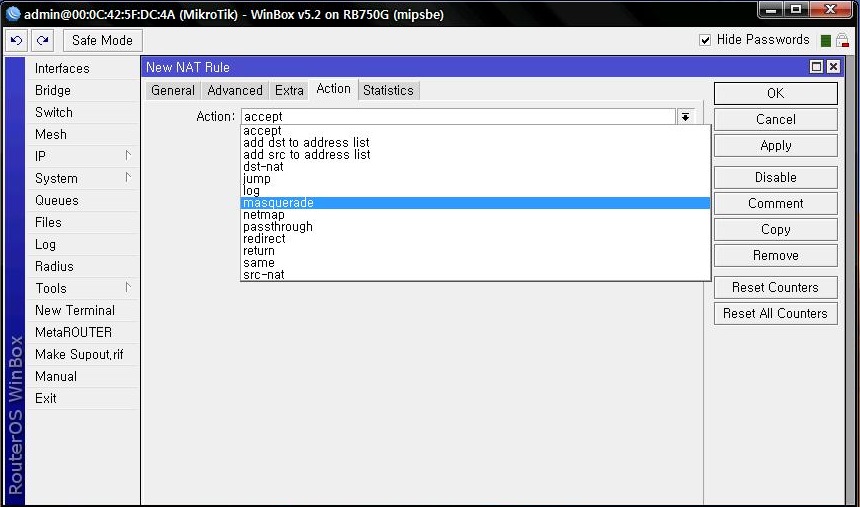
Task: Click the Undo arrow icon
Action: pyautogui.click(x=16, y=40)
